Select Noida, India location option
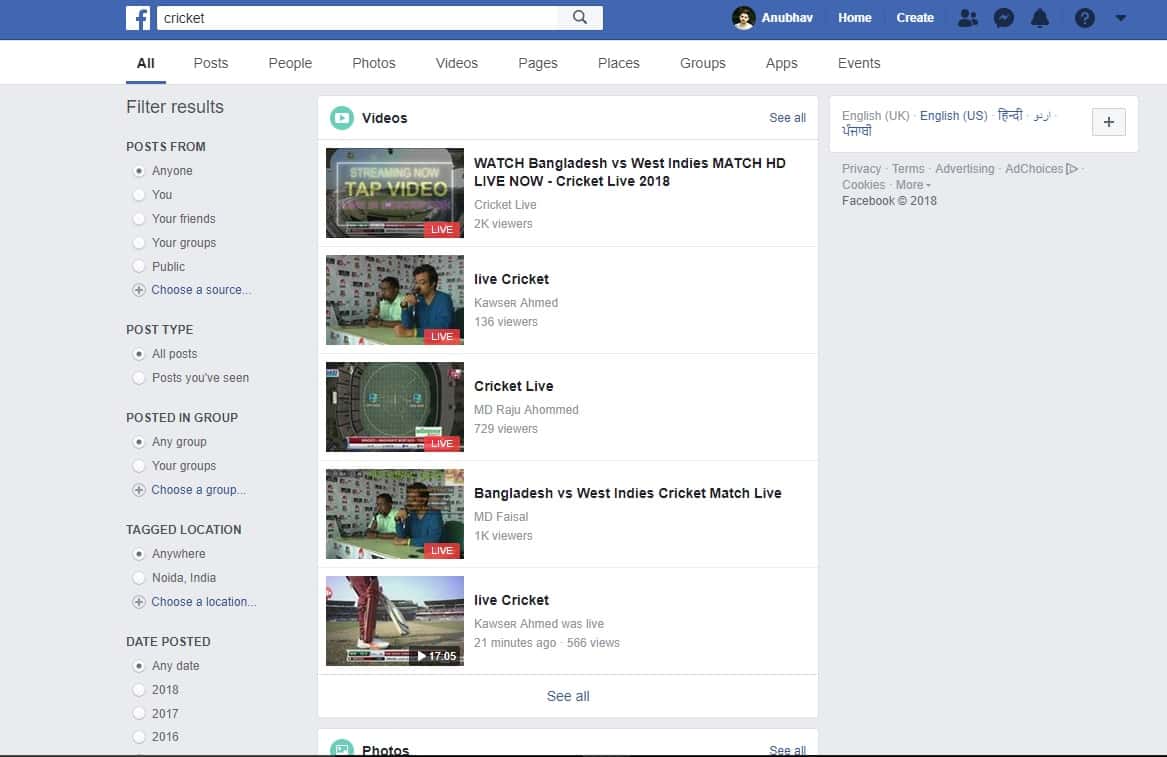 138,578
